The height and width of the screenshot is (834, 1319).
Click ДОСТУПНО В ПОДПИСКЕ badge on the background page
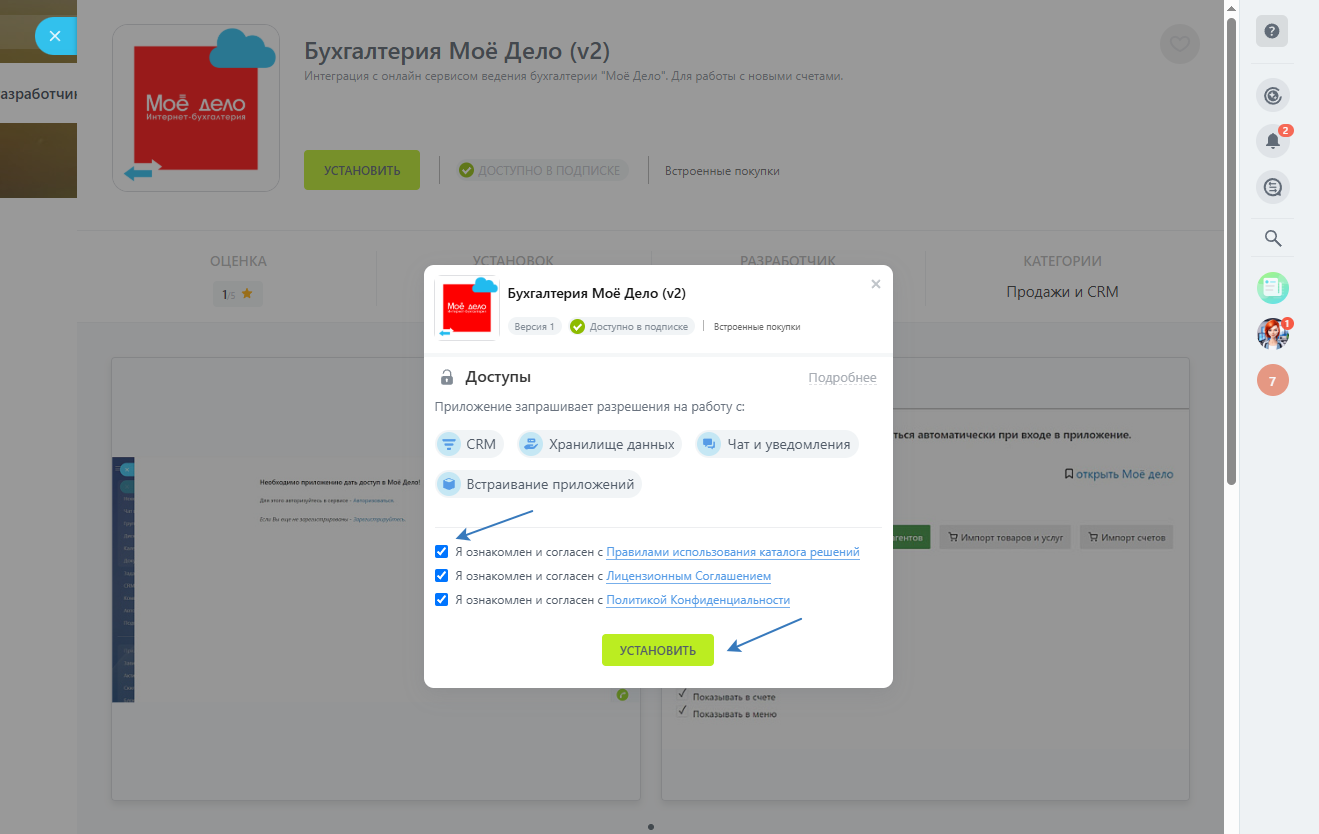point(543,170)
